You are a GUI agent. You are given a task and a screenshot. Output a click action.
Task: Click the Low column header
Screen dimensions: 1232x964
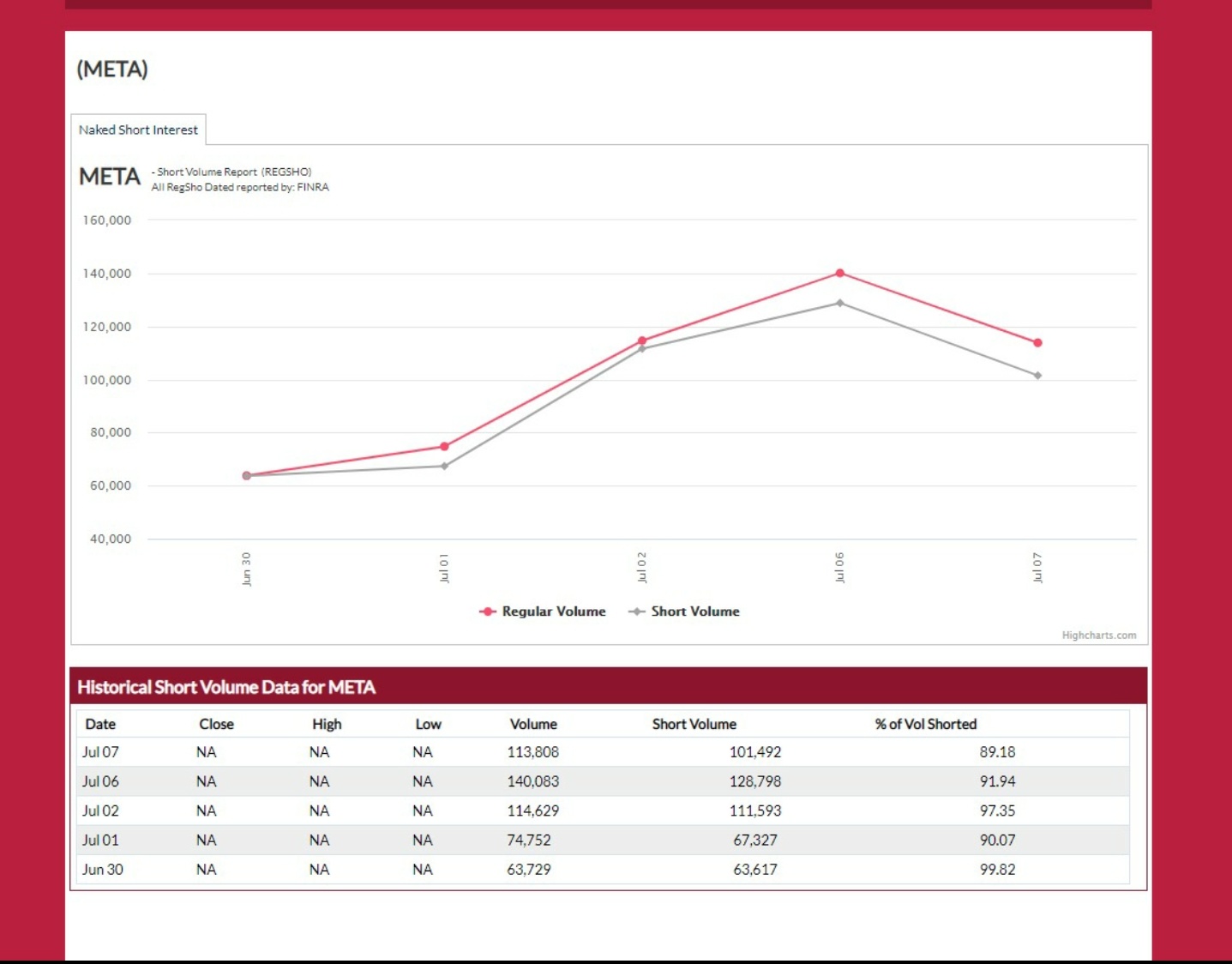pos(428,724)
